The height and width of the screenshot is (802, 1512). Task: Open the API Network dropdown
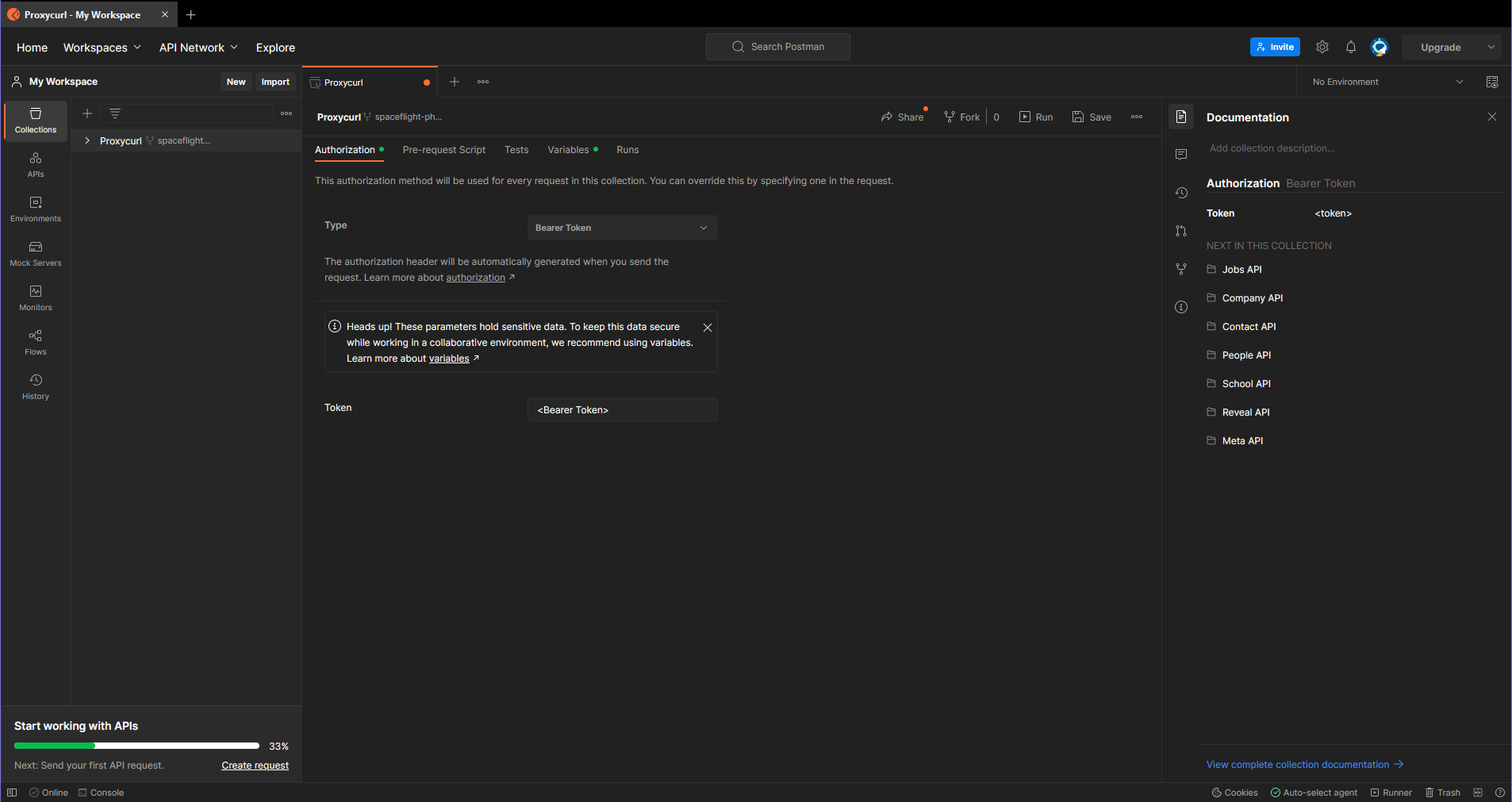coord(198,48)
